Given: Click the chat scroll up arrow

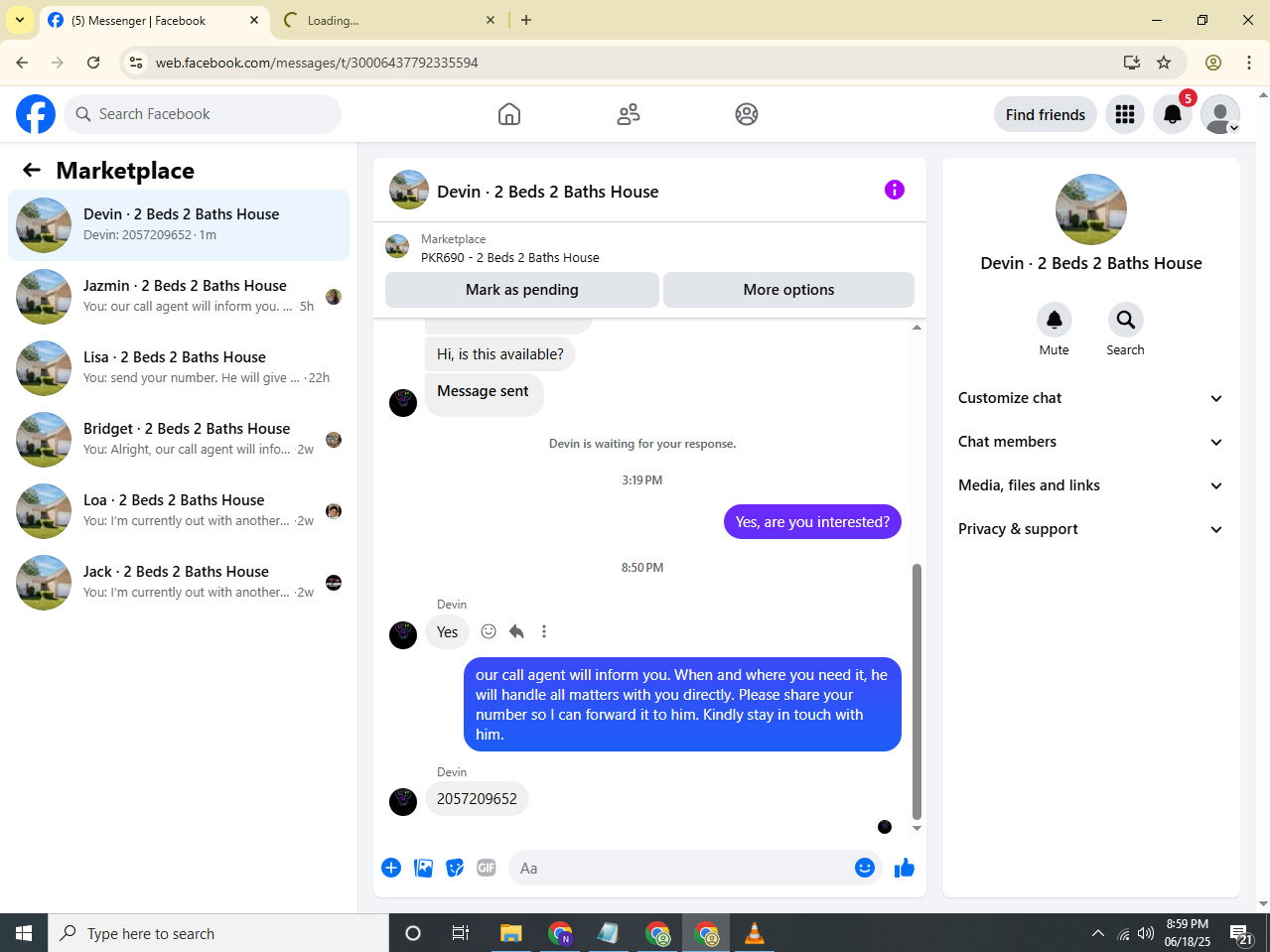Looking at the screenshot, I should [x=917, y=327].
